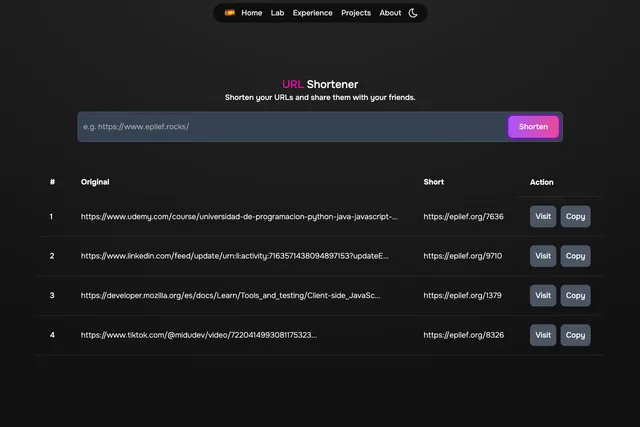Screen dimensions: 640x427
Task: Visit the epilef.org/9710 link
Action: coord(543,256)
